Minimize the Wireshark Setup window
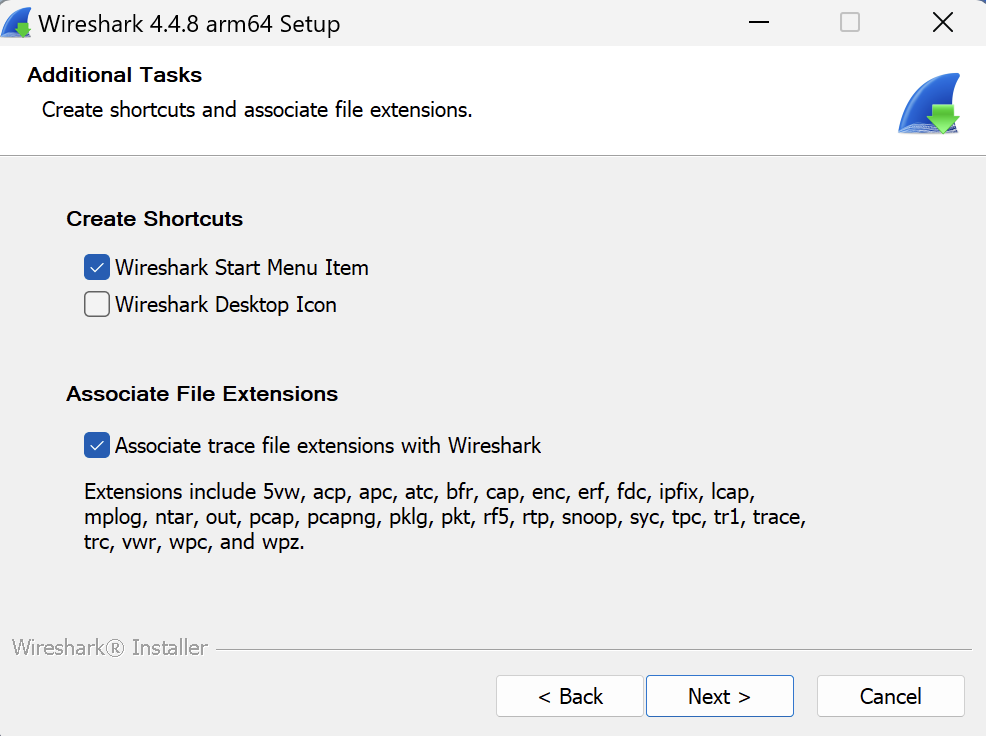The height and width of the screenshot is (736, 986). pyautogui.click(x=758, y=22)
